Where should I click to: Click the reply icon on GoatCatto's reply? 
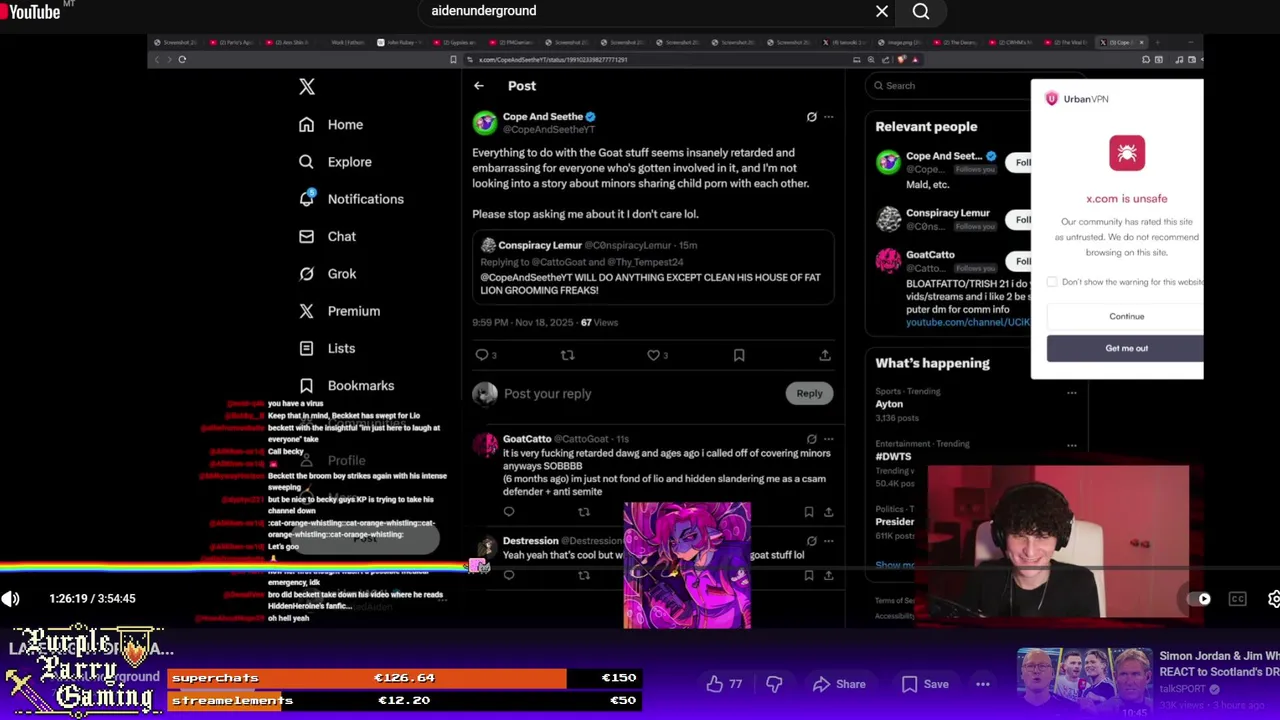[509, 512]
